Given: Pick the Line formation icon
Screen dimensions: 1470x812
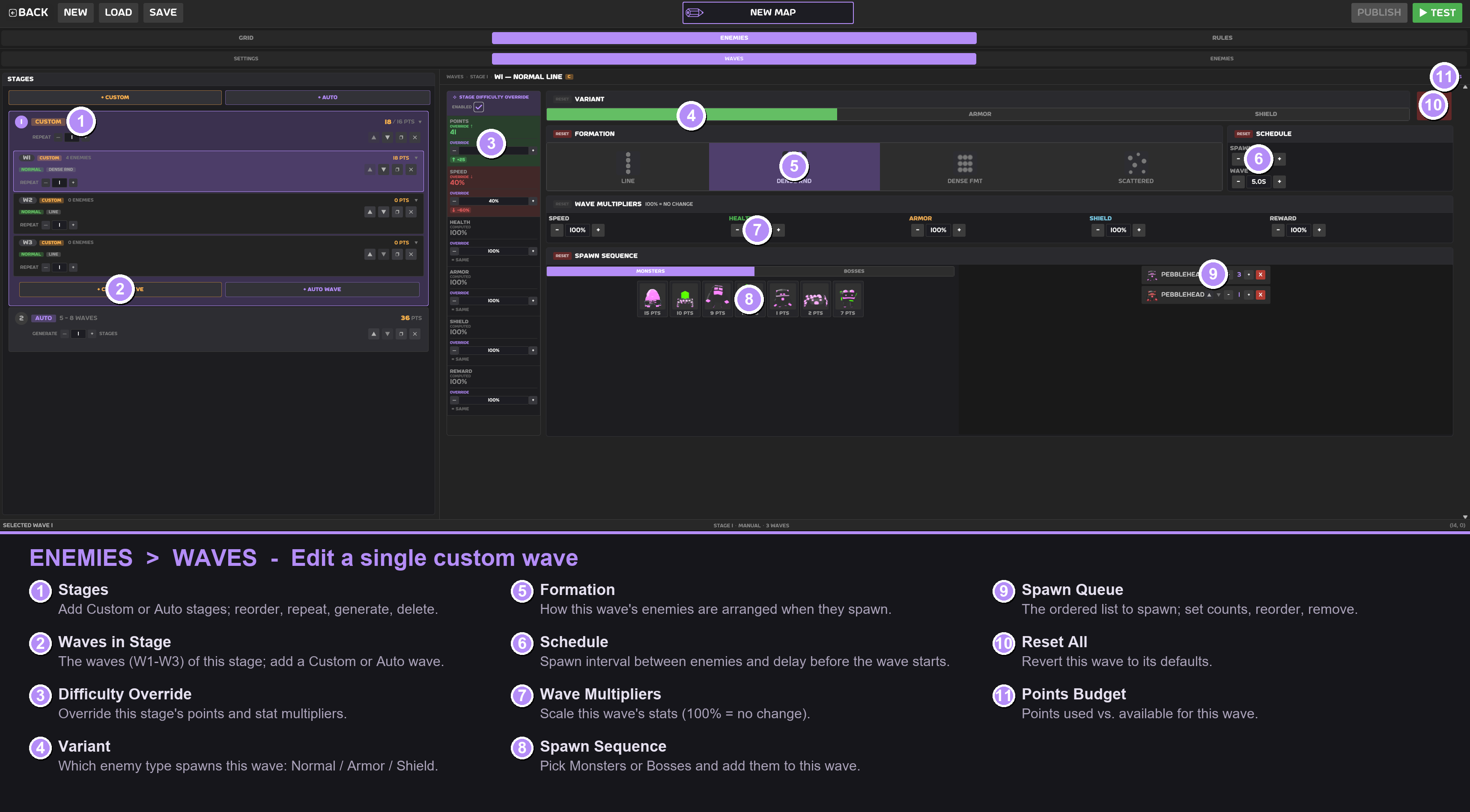Looking at the screenshot, I should [x=628, y=166].
